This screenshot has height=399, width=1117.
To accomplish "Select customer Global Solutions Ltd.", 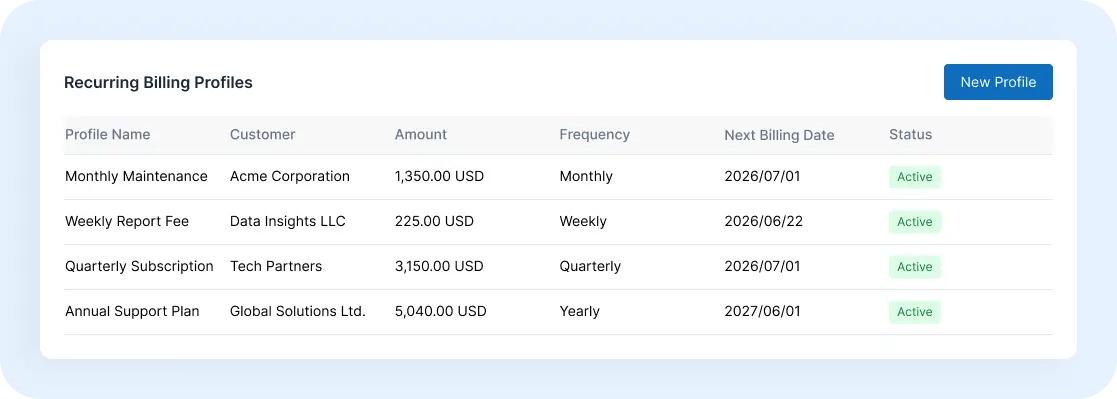I will pyautogui.click(x=298, y=311).
